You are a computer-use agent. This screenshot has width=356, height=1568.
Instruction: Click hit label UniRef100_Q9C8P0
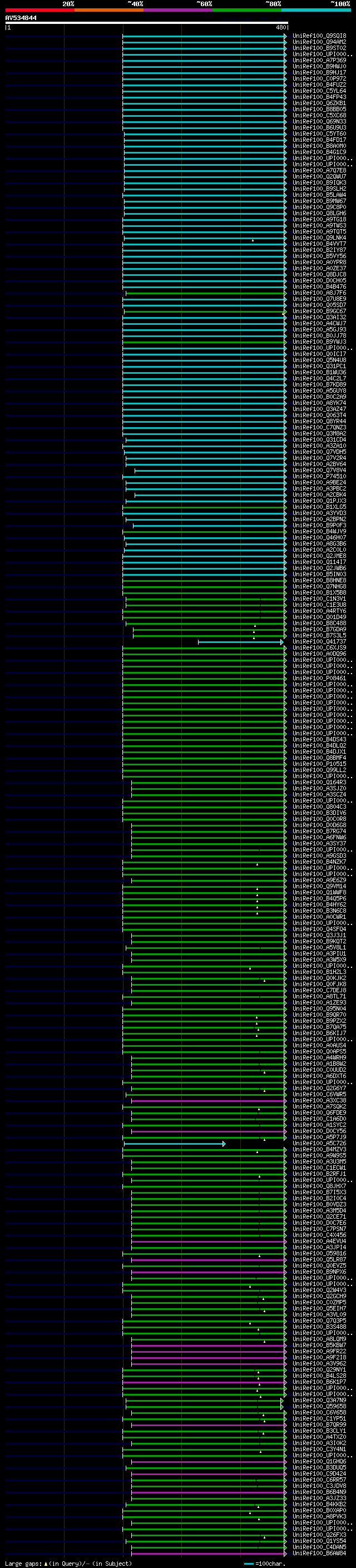319,207
